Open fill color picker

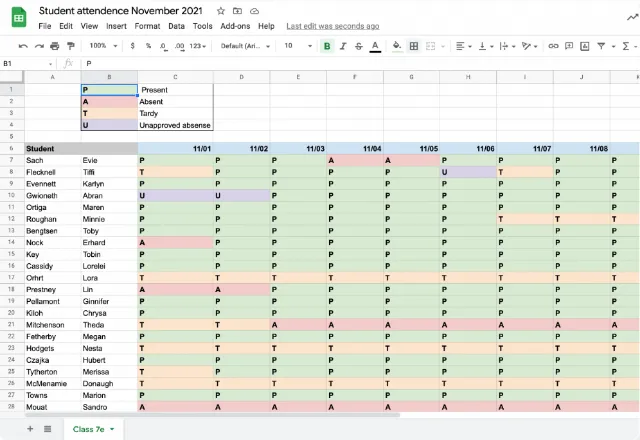pyautogui.click(x=397, y=46)
